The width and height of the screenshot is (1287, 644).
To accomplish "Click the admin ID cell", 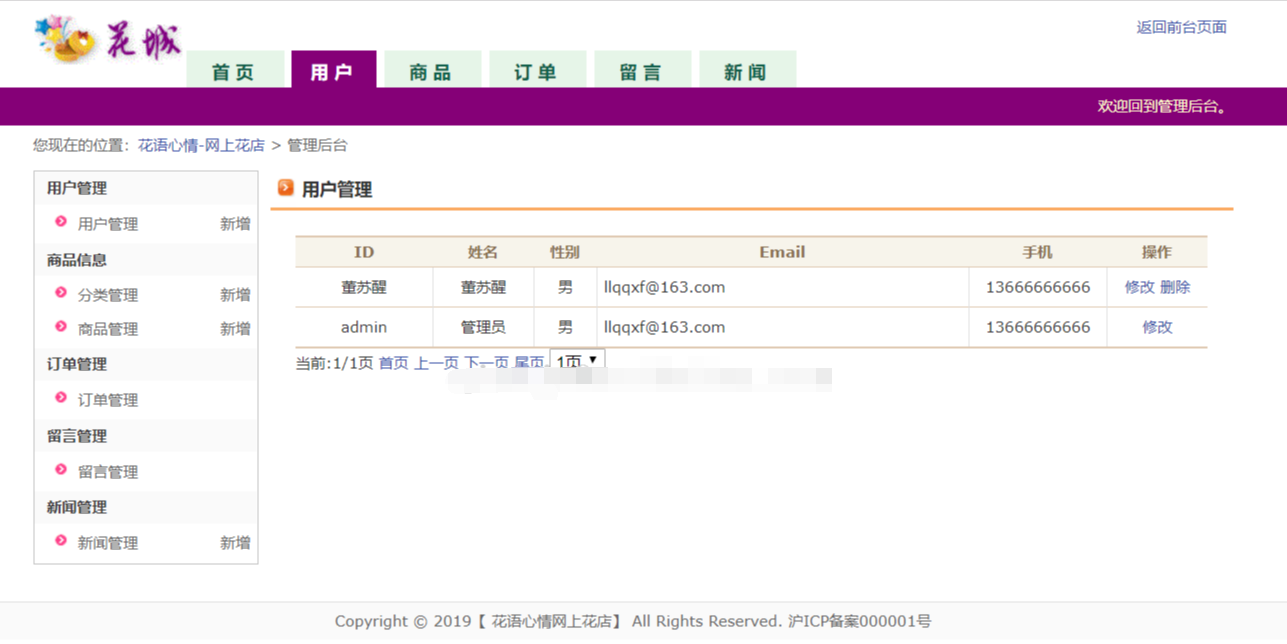I will tap(364, 327).
